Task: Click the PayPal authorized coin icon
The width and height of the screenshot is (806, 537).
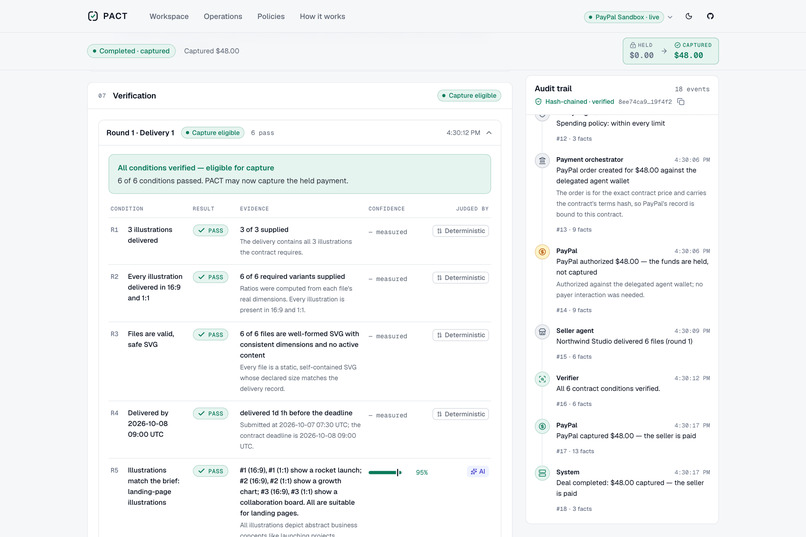Action: pyautogui.click(x=542, y=252)
